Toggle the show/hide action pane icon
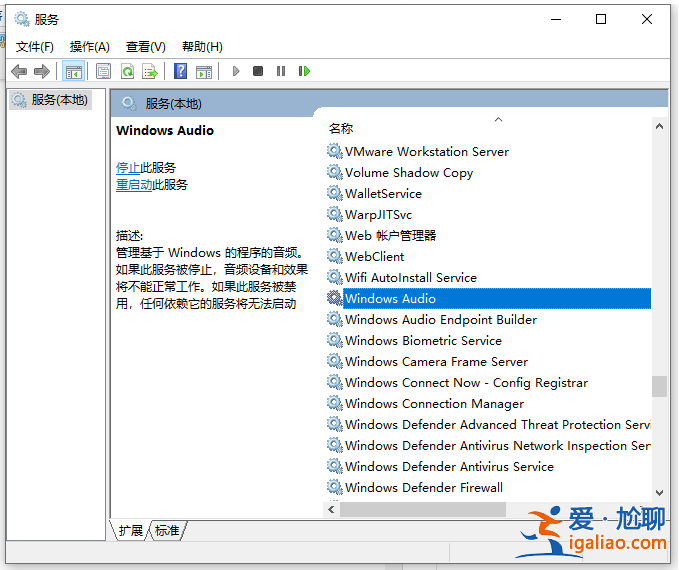679x570 pixels. pyautogui.click(x=204, y=71)
